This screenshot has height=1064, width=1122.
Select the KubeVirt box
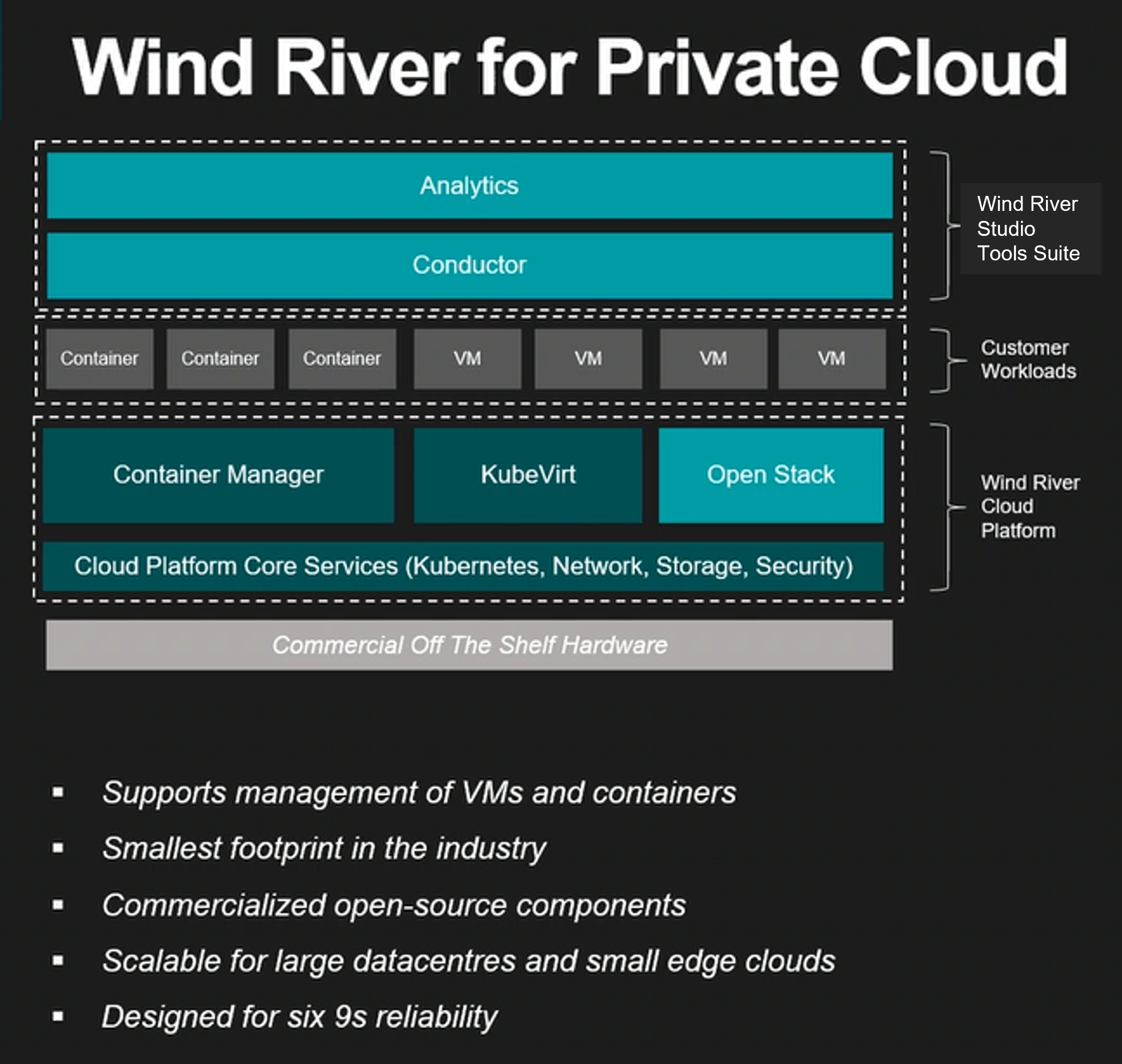[528, 475]
